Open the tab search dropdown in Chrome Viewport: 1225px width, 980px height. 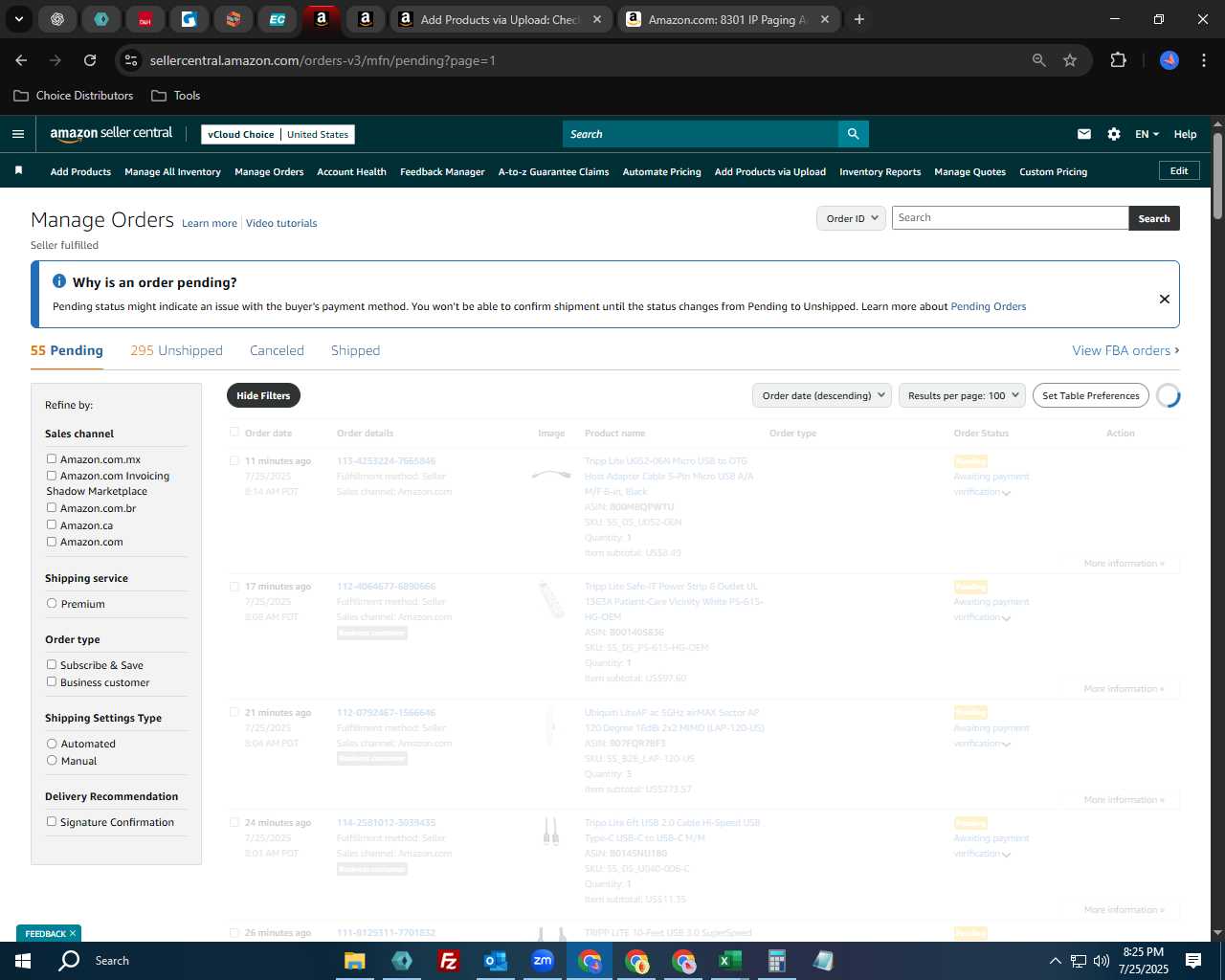tap(18, 19)
